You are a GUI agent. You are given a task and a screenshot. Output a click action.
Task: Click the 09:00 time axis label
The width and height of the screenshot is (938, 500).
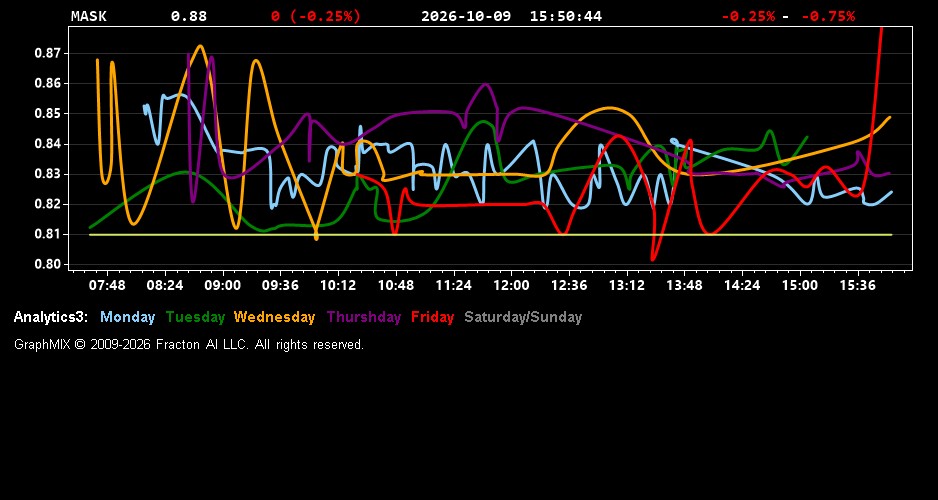pyautogui.click(x=223, y=285)
